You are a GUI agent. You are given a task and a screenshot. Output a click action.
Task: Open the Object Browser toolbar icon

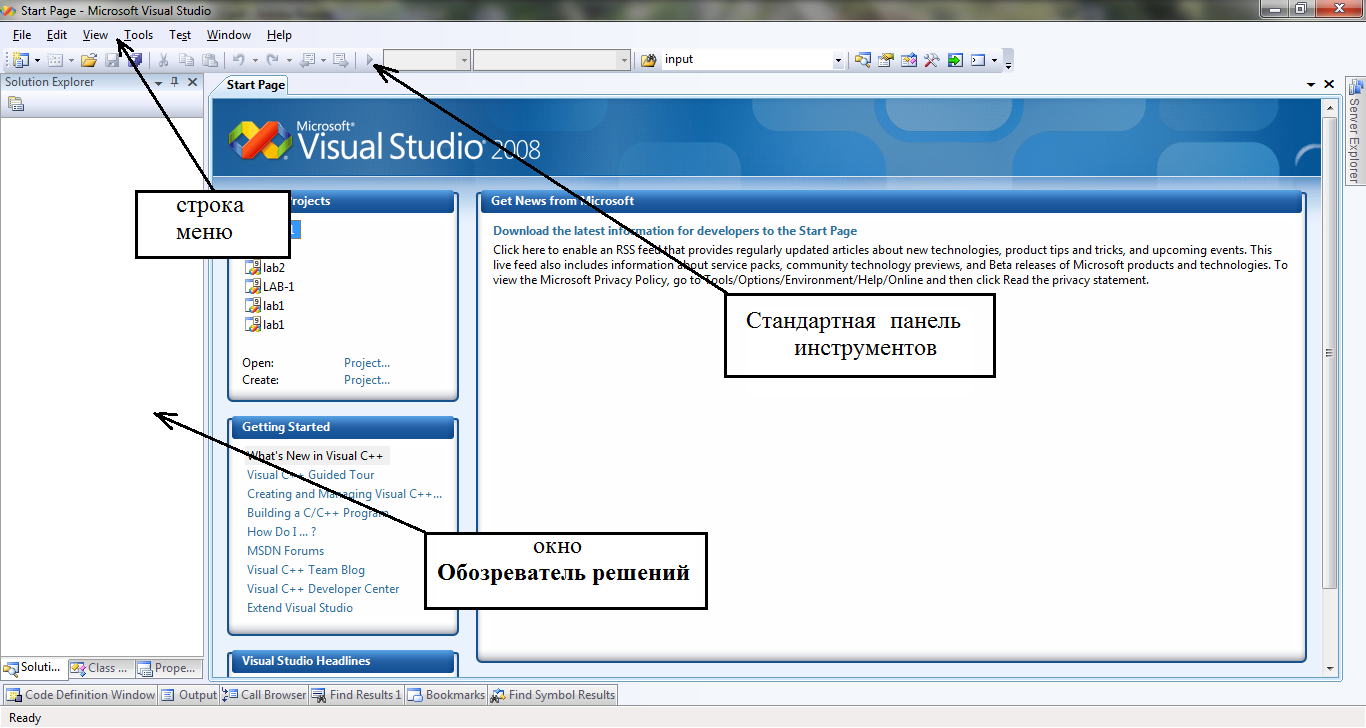pyautogui.click(x=908, y=60)
